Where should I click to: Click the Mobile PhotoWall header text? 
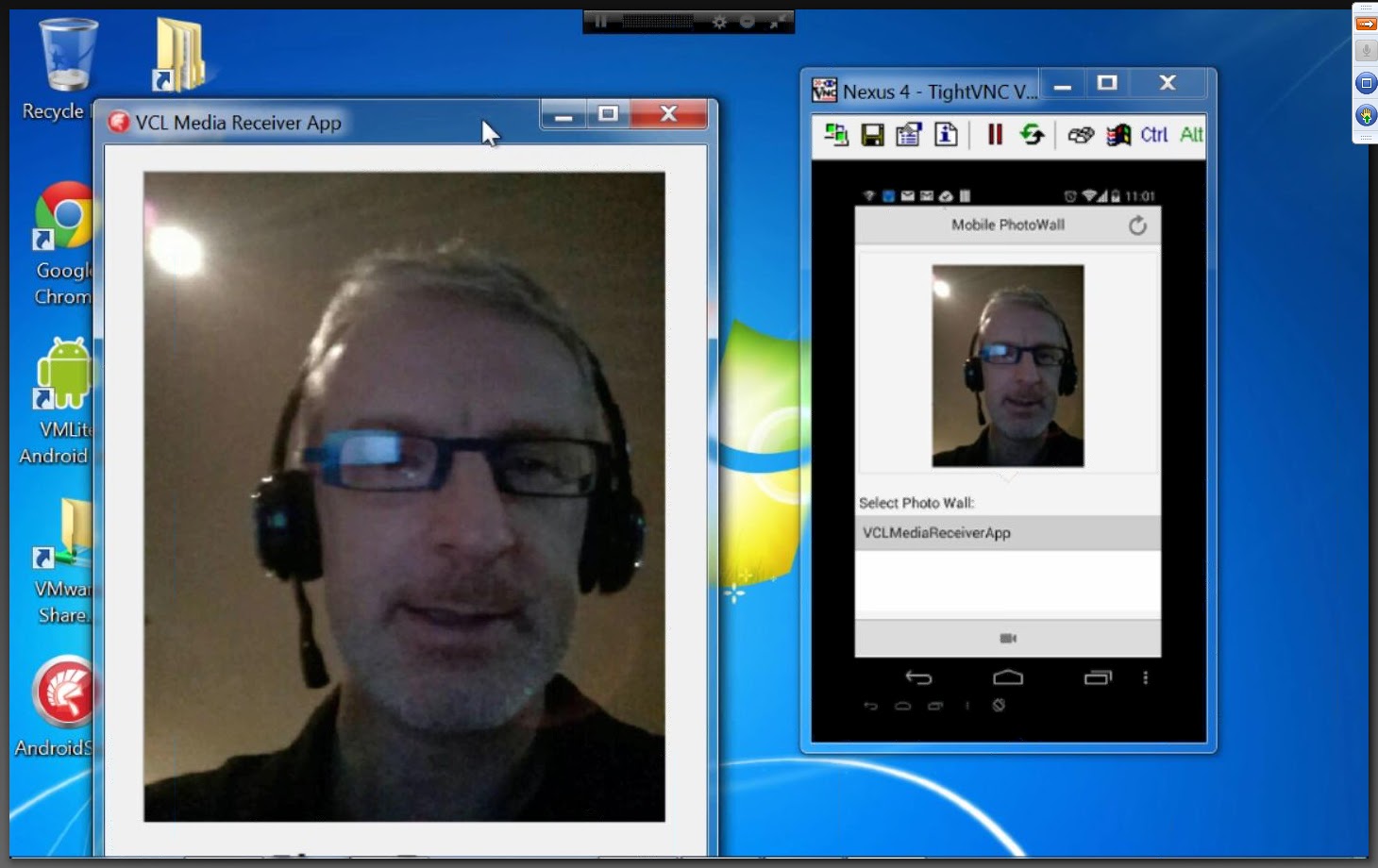pos(1008,225)
